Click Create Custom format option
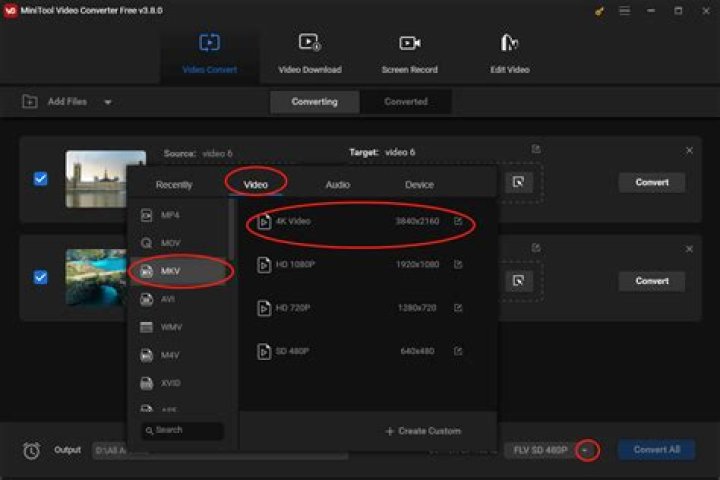Viewport: 720px width, 480px height. (423, 431)
